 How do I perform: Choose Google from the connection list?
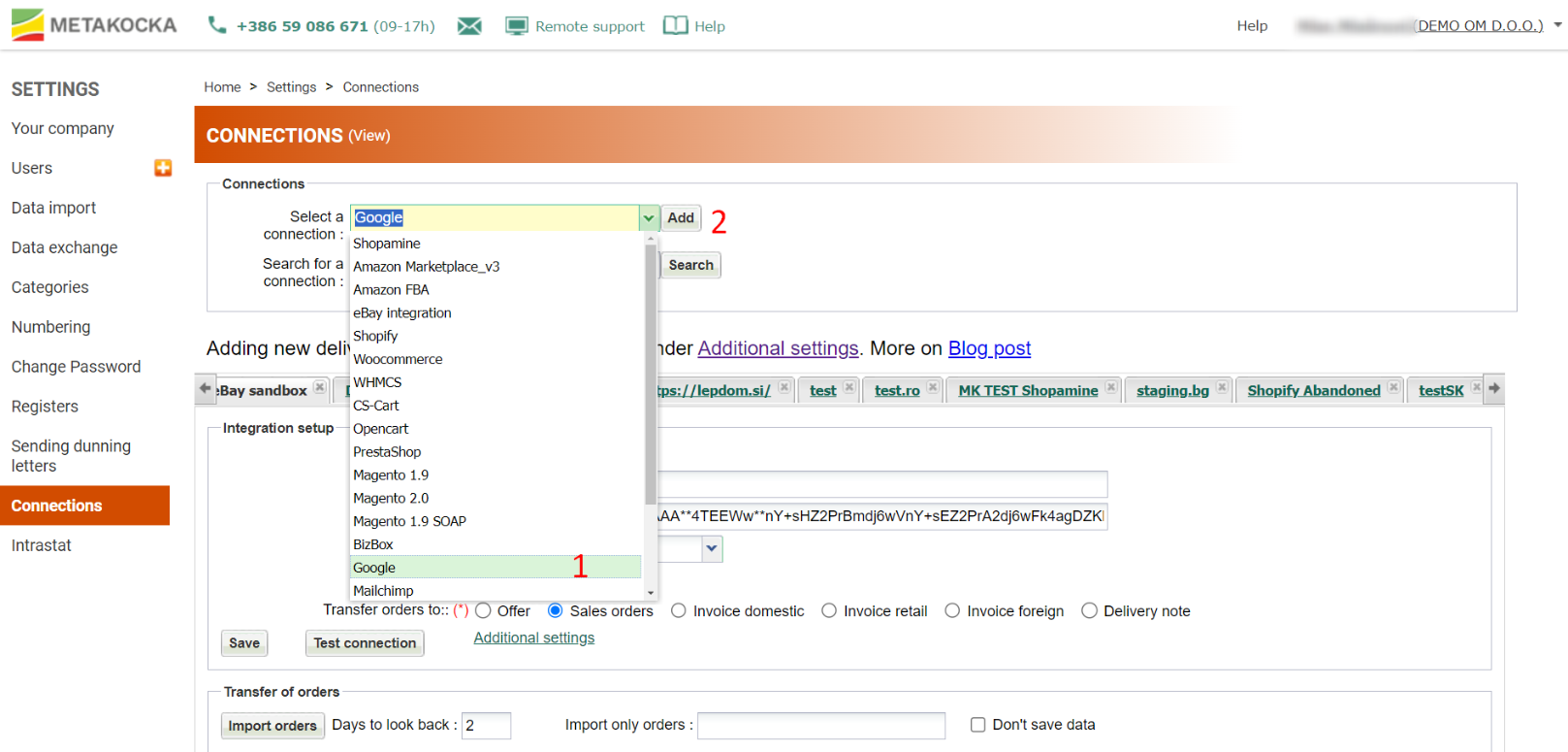(x=496, y=568)
